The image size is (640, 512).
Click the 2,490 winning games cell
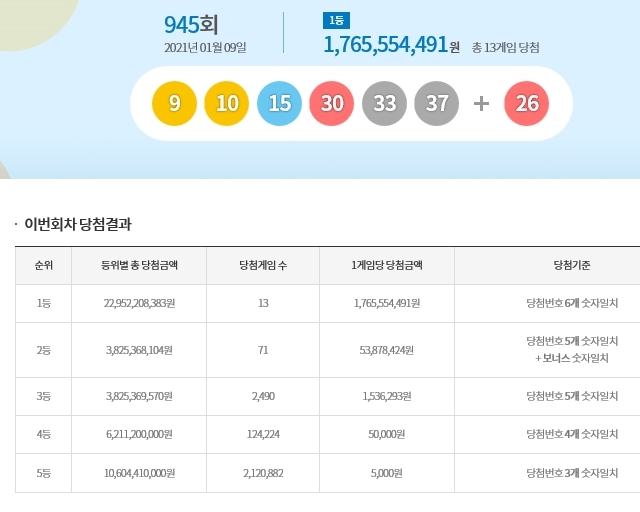point(263,396)
